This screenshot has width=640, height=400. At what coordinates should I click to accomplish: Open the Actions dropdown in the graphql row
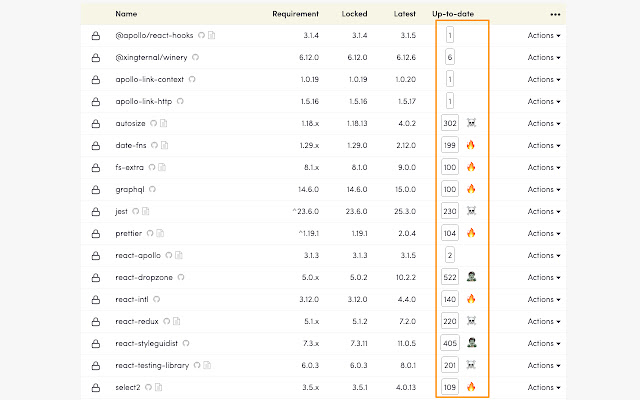click(x=544, y=189)
